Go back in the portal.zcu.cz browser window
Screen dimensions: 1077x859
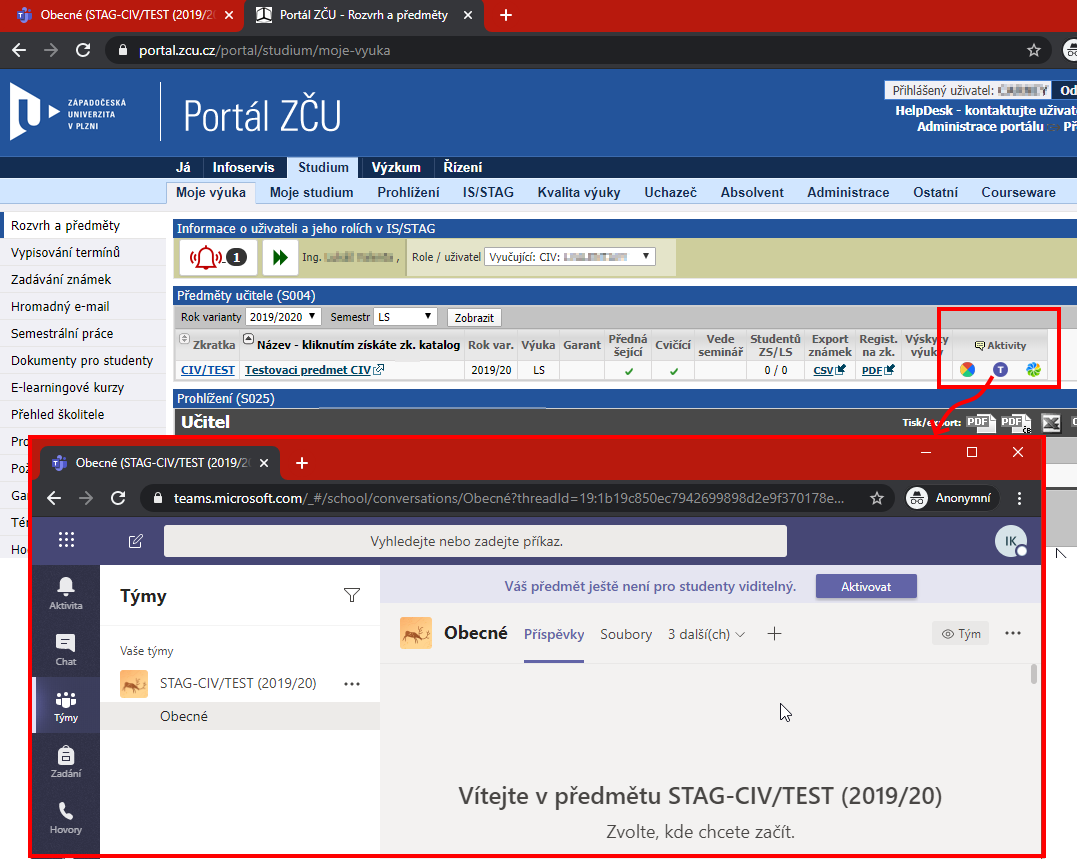tap(19, 50)
